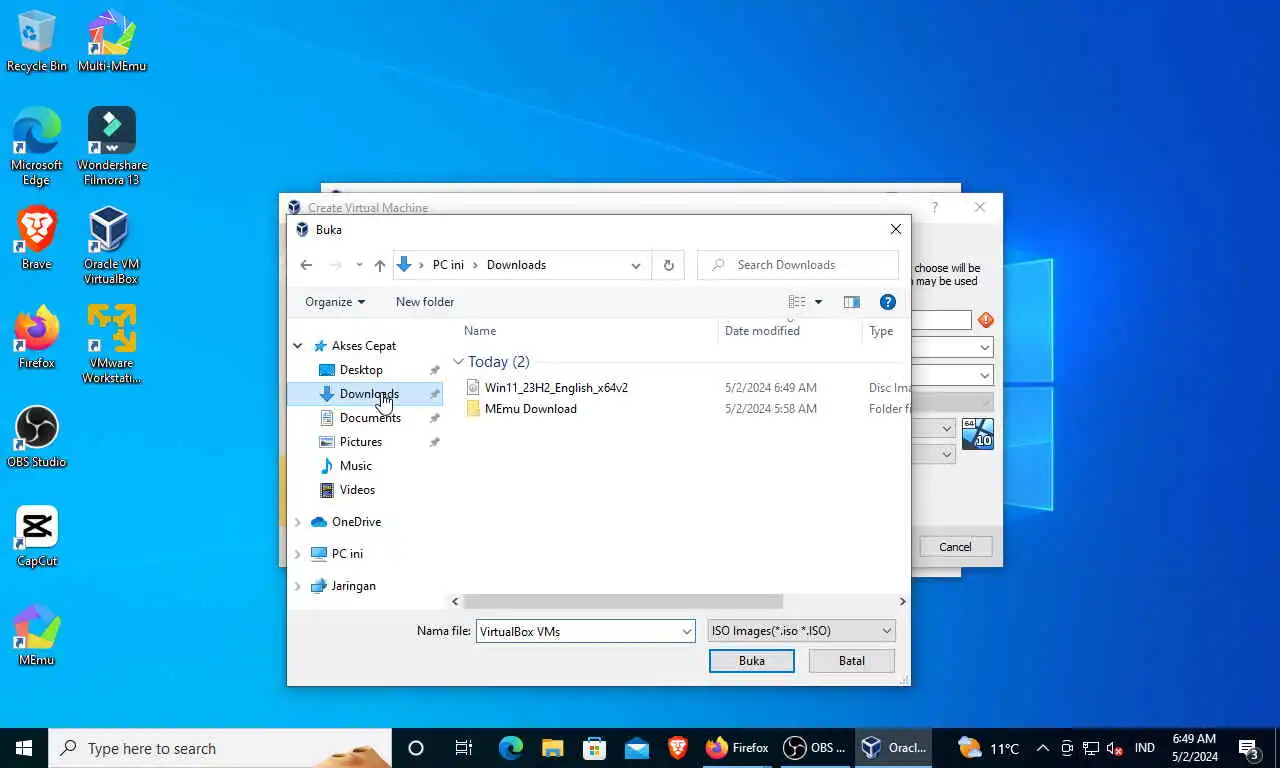Open the recent locations dropdown arrow
Screen dimensions: 1280x768
[359, 265]
